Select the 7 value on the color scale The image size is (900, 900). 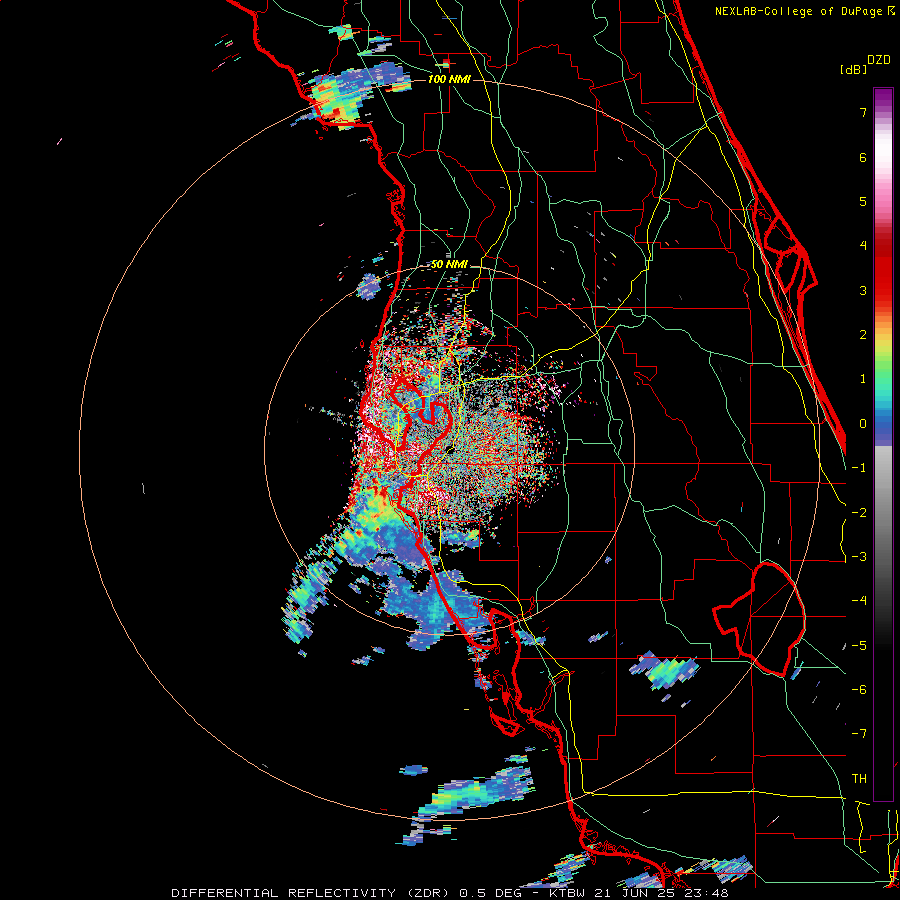(x=863, y=112)
